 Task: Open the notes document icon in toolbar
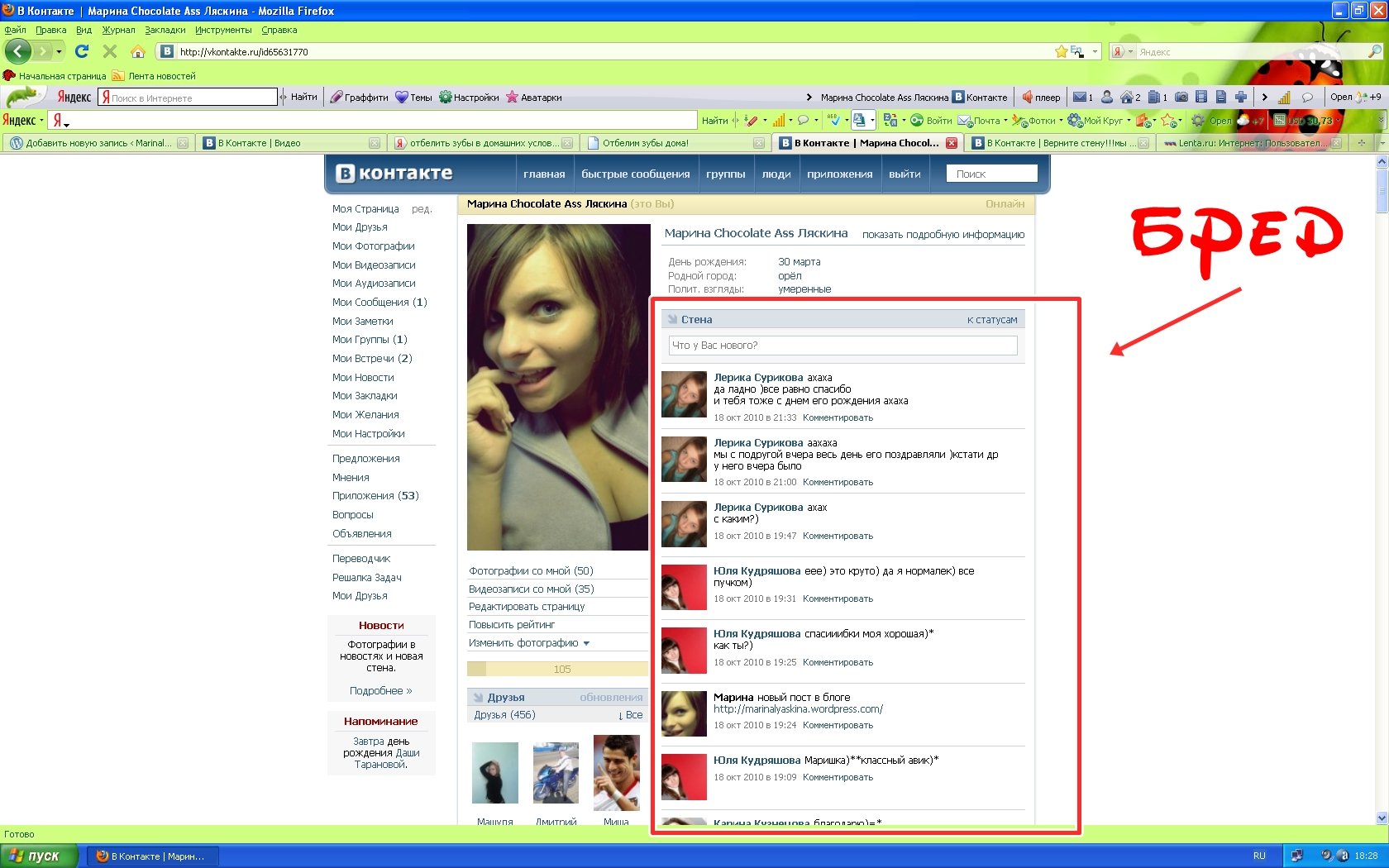(1220, 98)
